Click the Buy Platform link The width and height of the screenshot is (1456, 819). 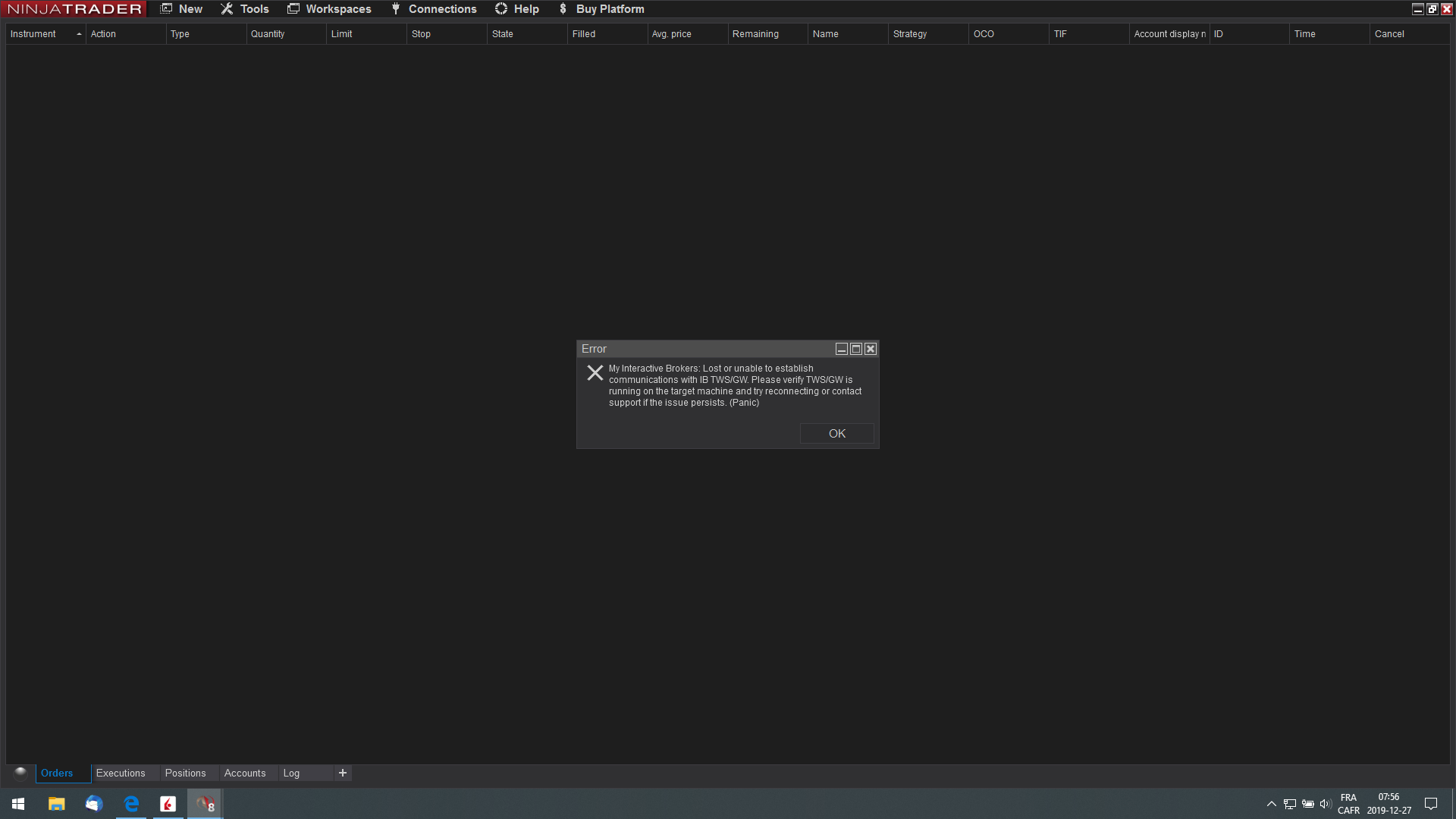click(x=602, y=9)
